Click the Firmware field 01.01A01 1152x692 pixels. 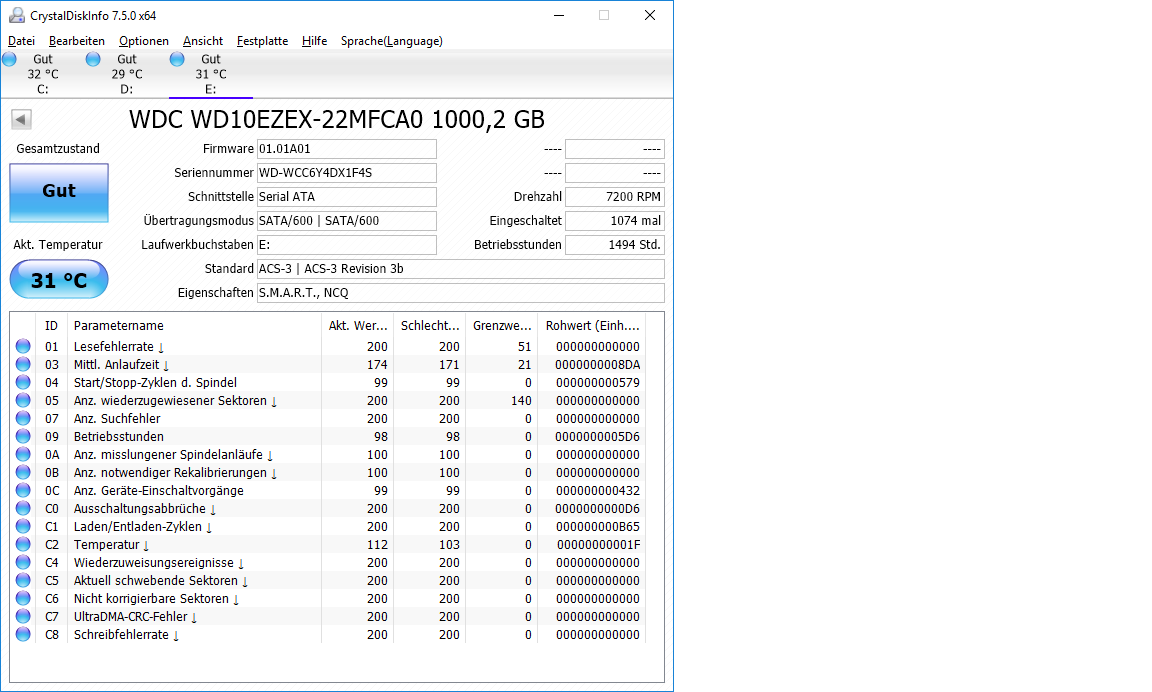pos(347,148)
